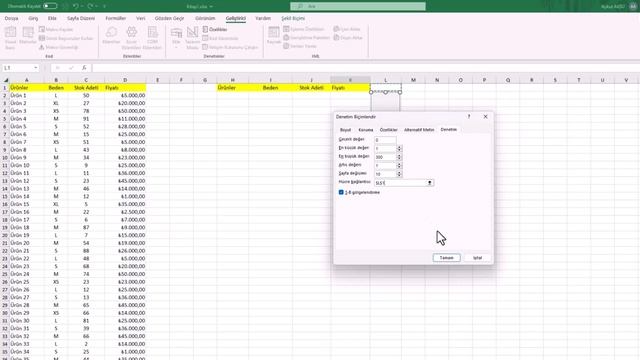Click the En büyük değer spinner arrows
The height and width of the screenshot is (360, 640).
tap(399, 157)
